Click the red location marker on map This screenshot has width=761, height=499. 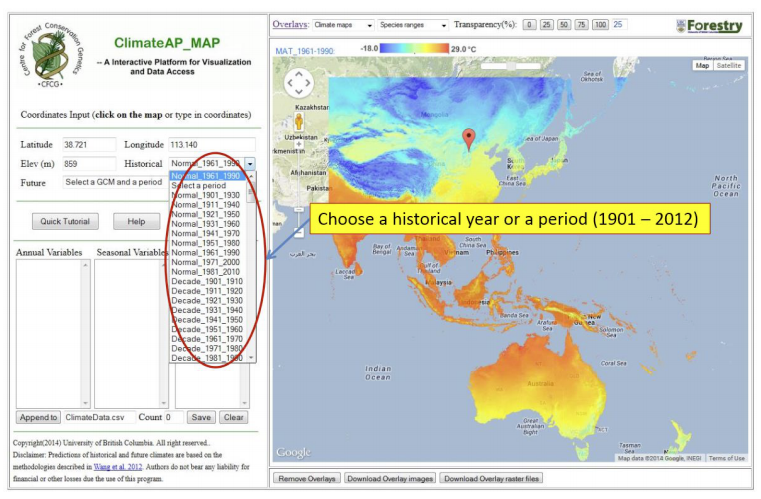[468, 140]
